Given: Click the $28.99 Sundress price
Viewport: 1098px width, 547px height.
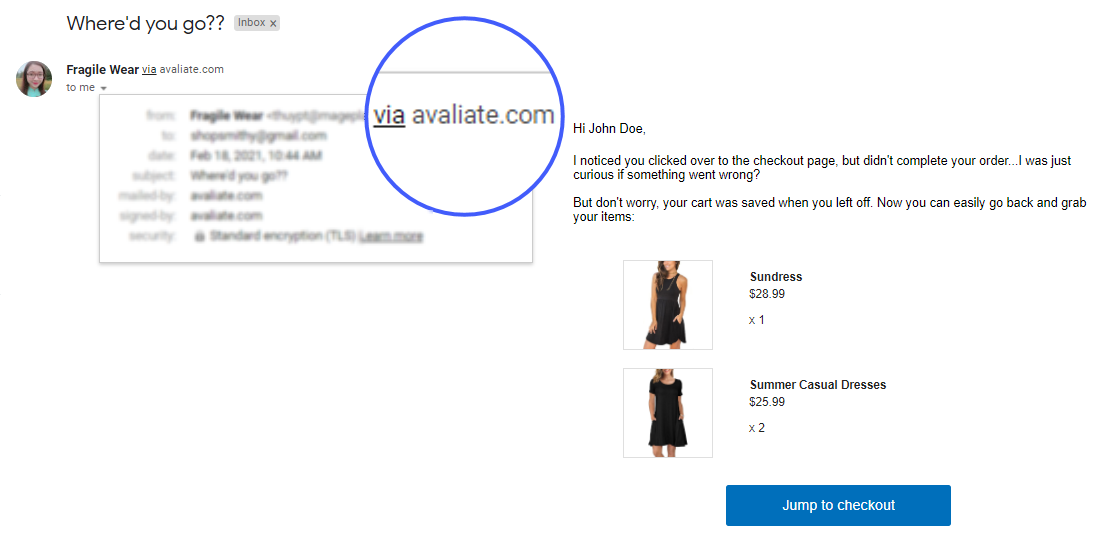Looking at the screenshot, I should (767, 294).
